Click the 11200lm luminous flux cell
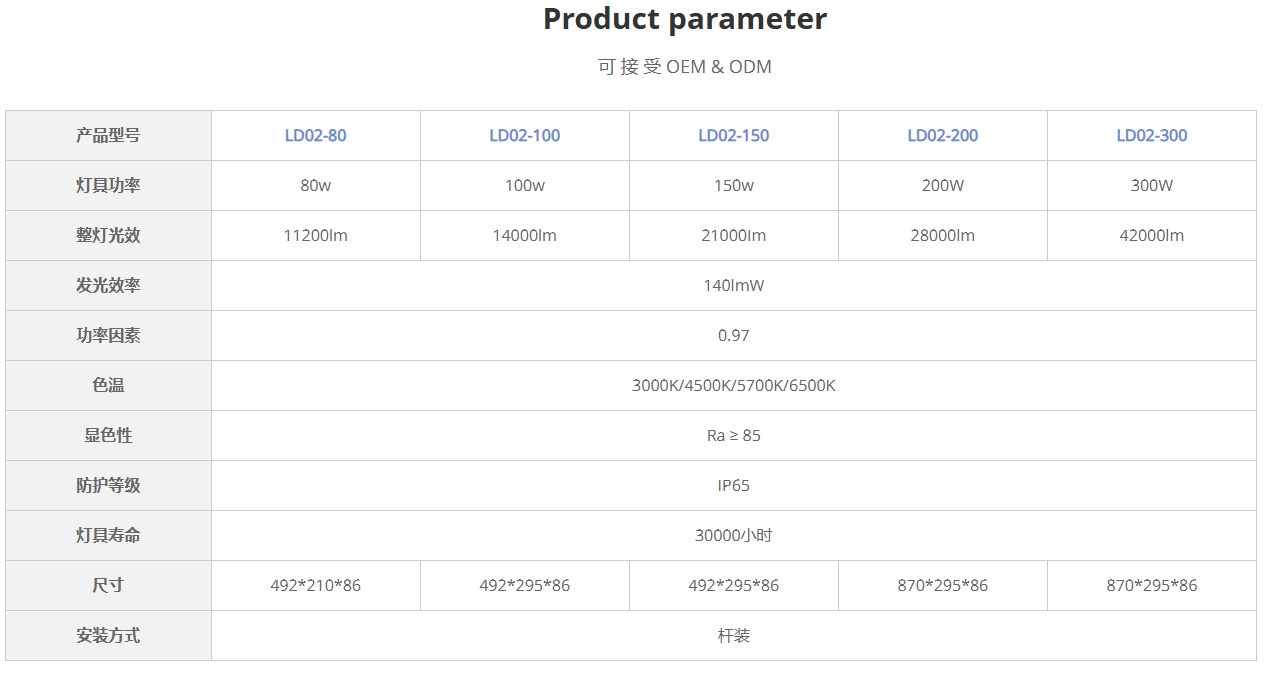 click(x=315, y=236)
